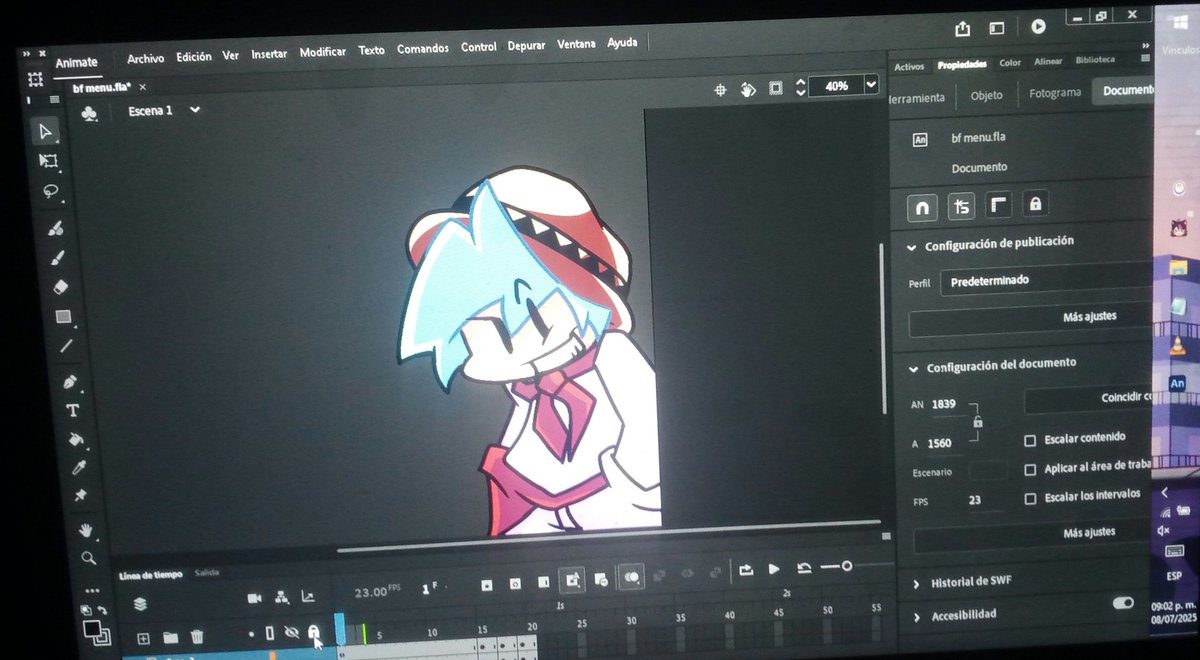Select the Selection arrow tool
This screenshot has width=1200, height=660.
46,131
